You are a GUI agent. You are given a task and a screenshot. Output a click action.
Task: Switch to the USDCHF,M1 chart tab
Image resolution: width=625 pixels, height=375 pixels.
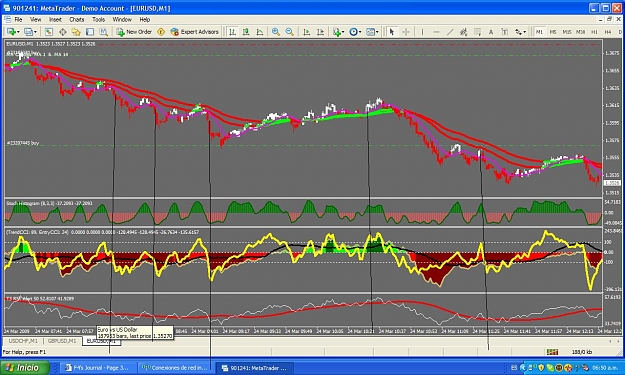click(x=23, y=341)
